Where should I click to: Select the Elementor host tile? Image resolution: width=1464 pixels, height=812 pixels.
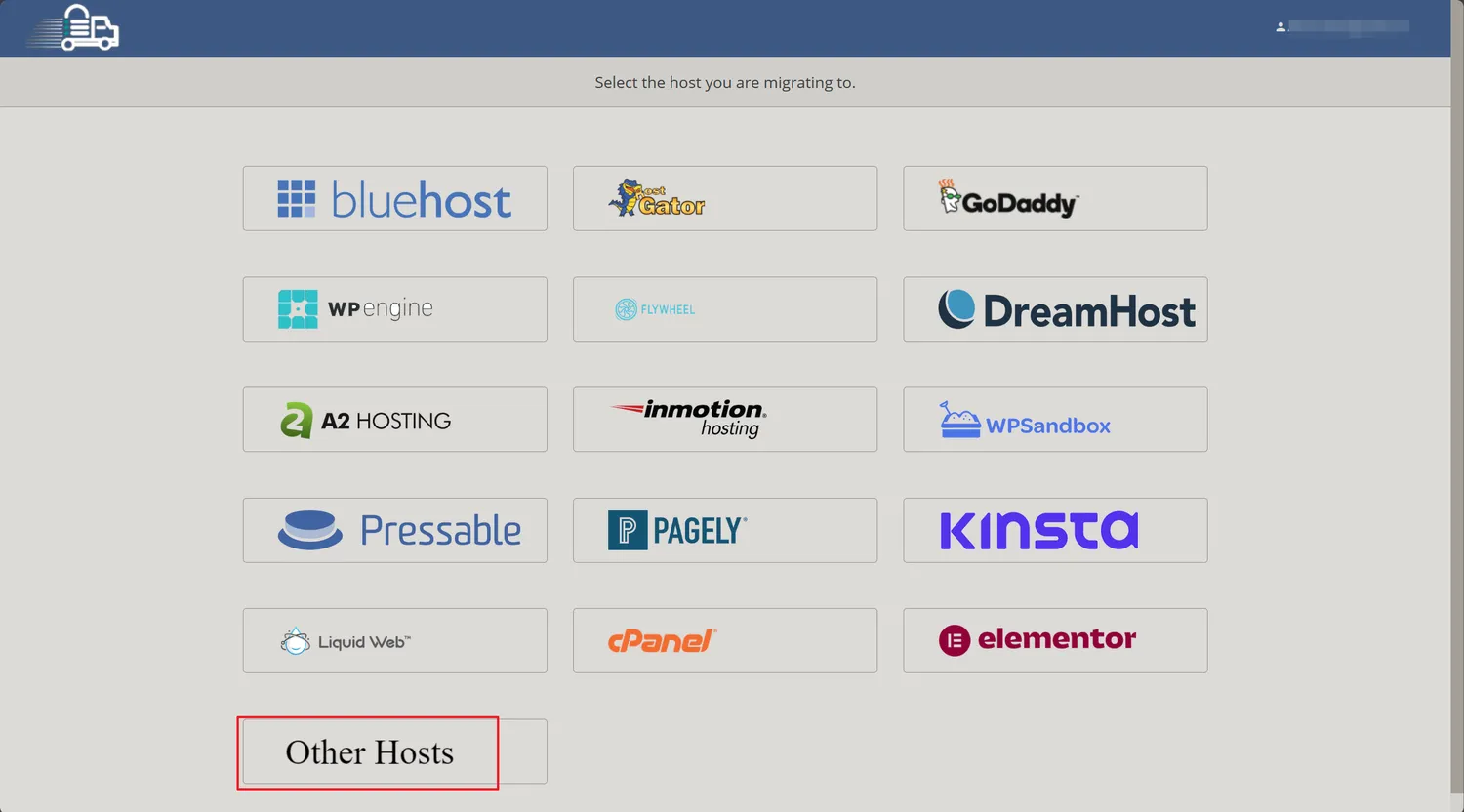tap(1055, 641)
